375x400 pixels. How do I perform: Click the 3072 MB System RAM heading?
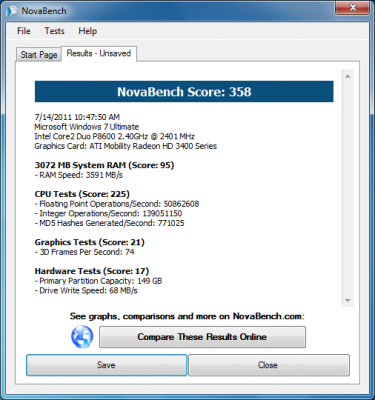(x=104, y=165)
